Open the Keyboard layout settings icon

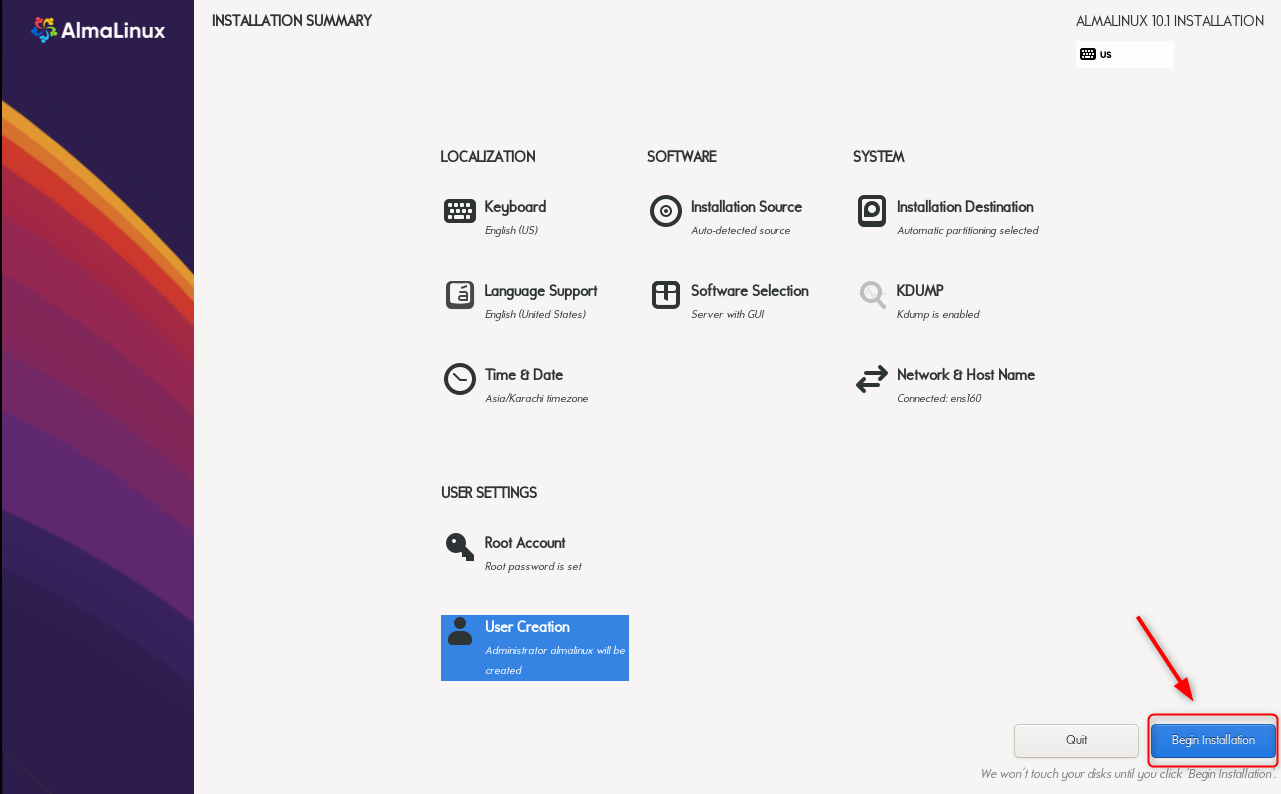click(x=459, y=211)
